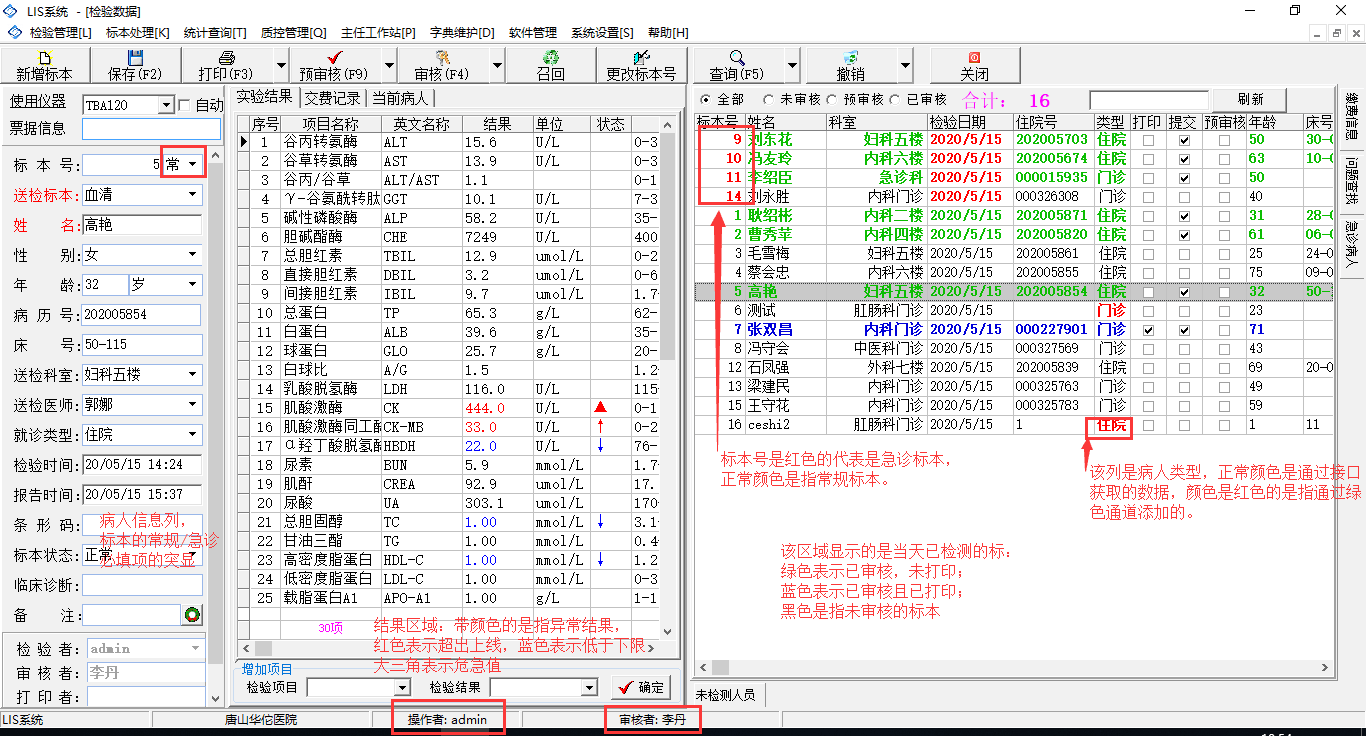Screen dimensions: 1366x736
Task: Click the 召回 recall toolbar button
Action: (x=550, y=65)
